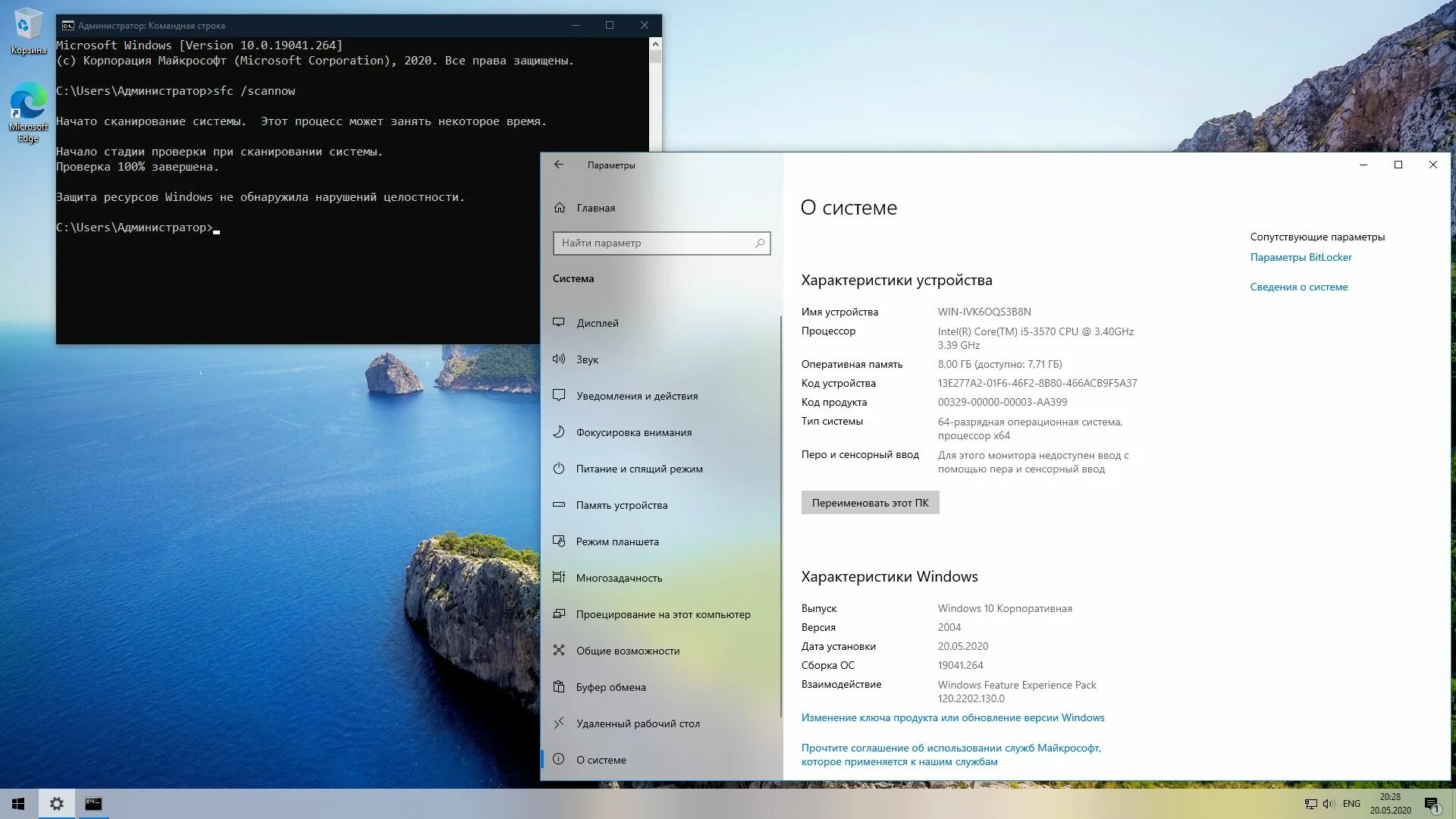Open the System info link
The width and height of the screenshot is (1456, 819).
(1298, 287)
